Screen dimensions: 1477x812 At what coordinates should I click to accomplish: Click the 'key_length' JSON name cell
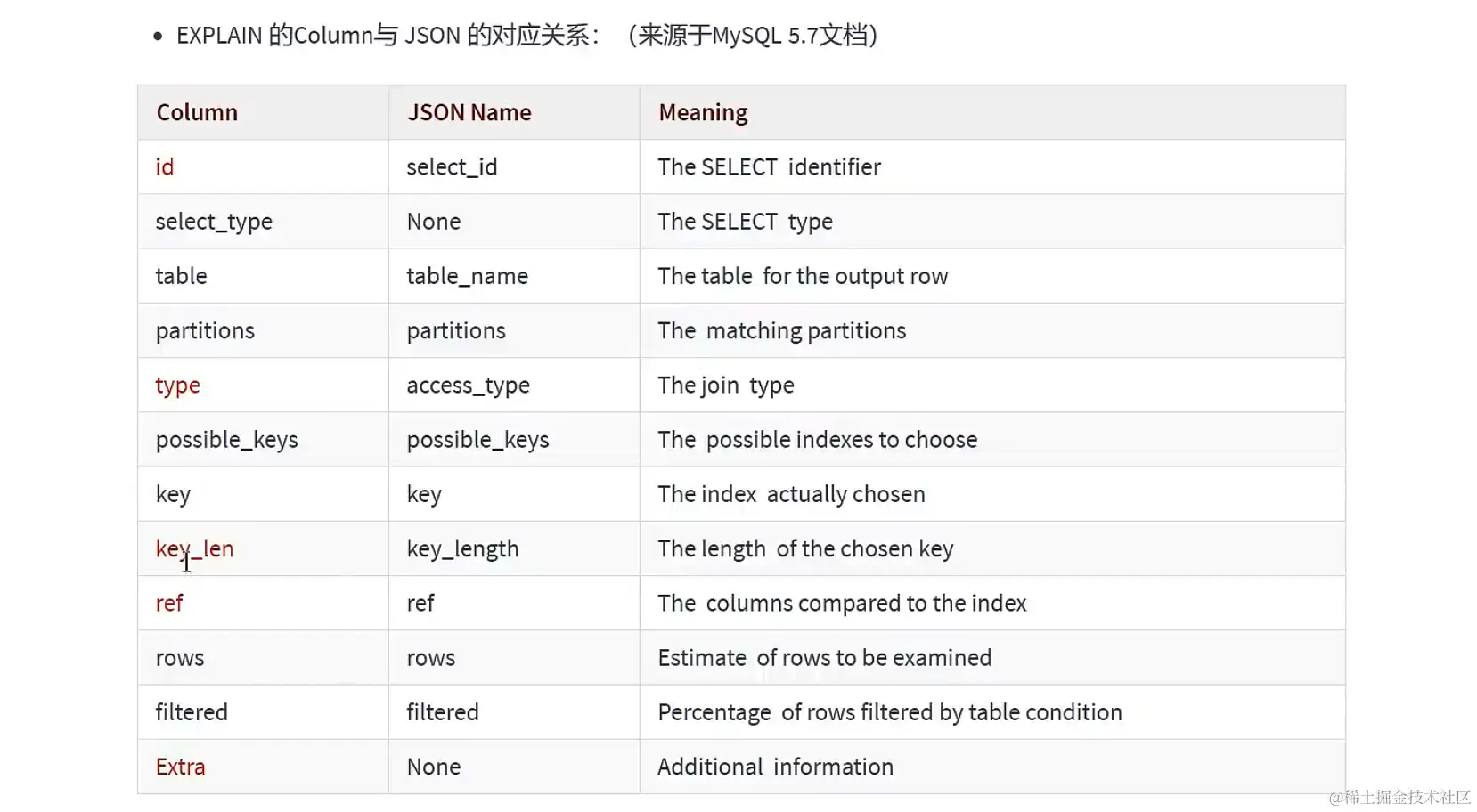462,548
